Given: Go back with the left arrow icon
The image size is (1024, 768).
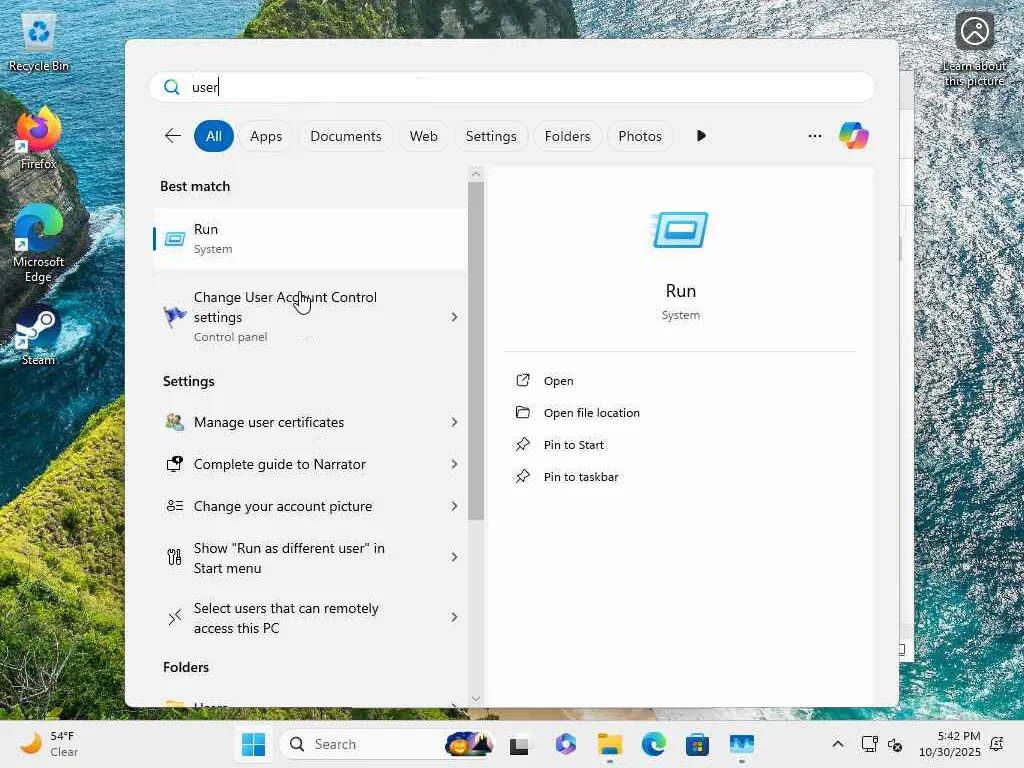Looking at the screenshot, I should [173, 136].
